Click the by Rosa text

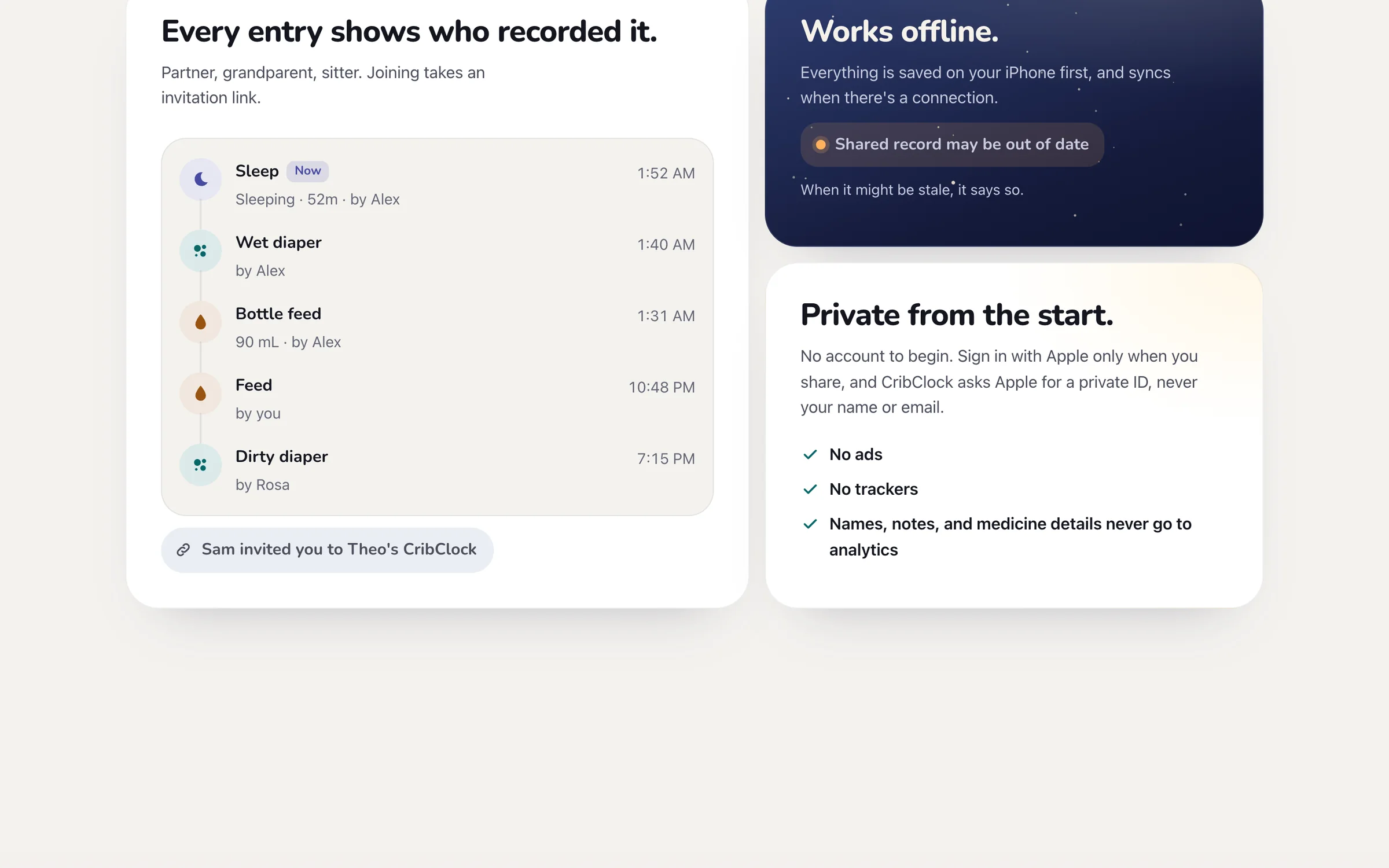(x=263, y=485)
